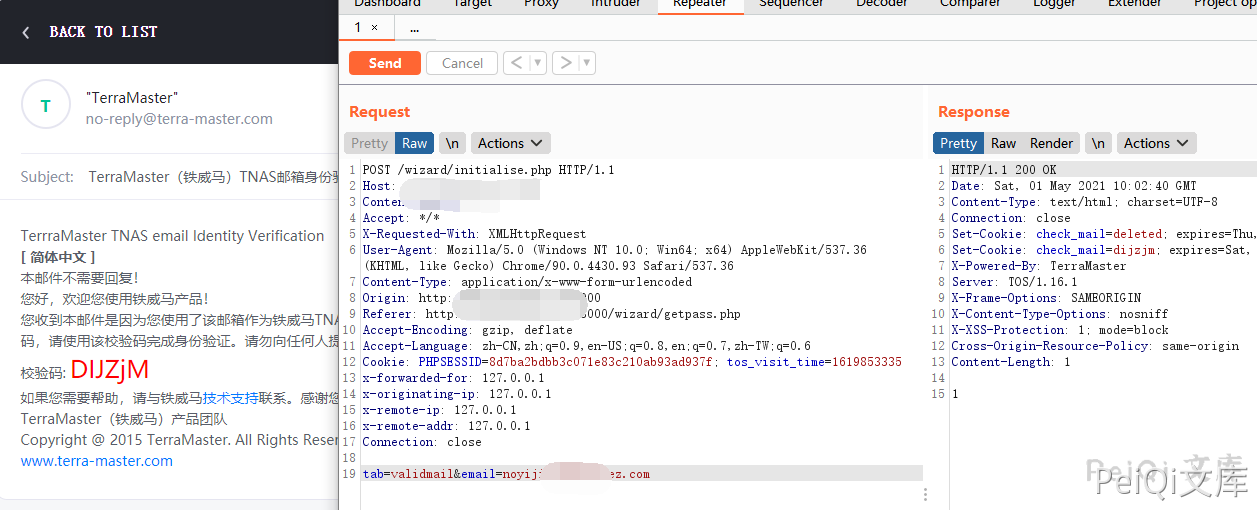
Task: Expand the Request Actions dropdown
Action: 510,143
